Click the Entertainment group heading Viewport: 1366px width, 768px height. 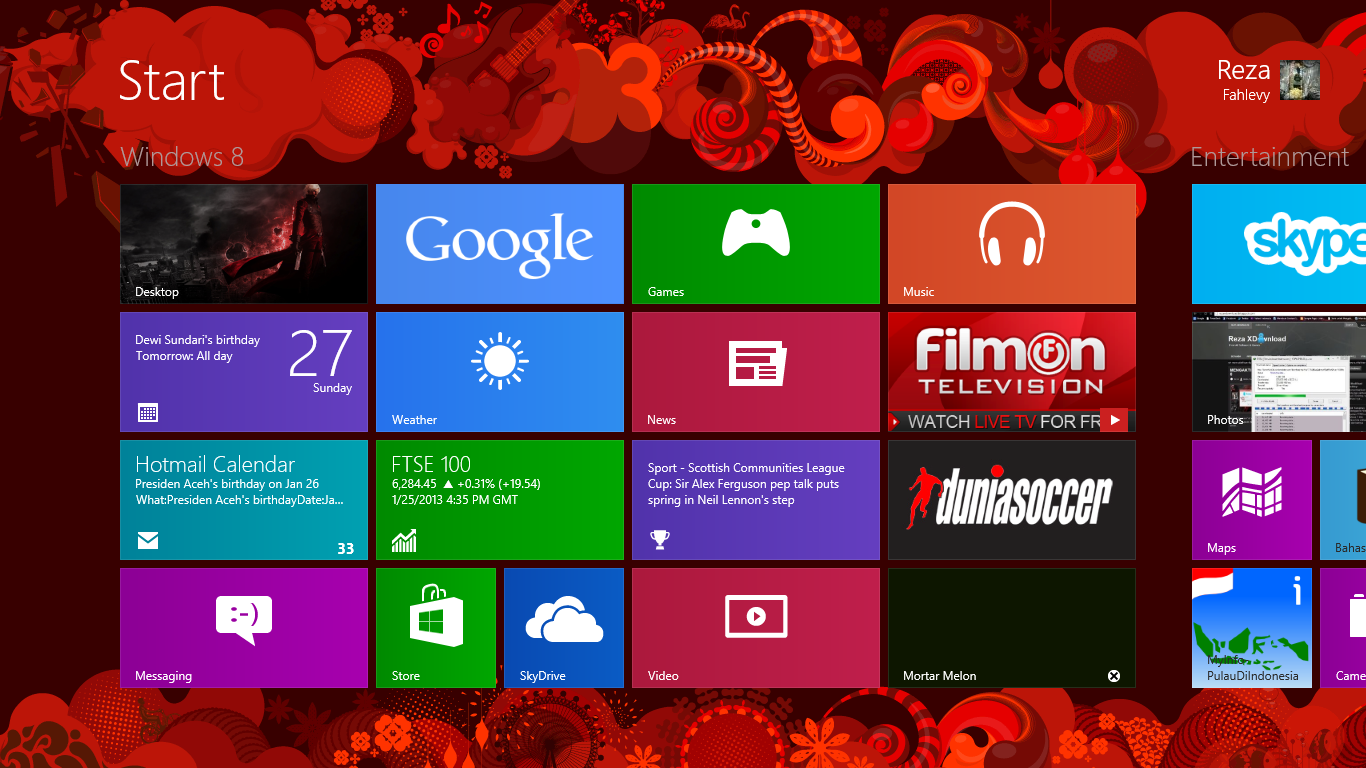pos(1270,157)
